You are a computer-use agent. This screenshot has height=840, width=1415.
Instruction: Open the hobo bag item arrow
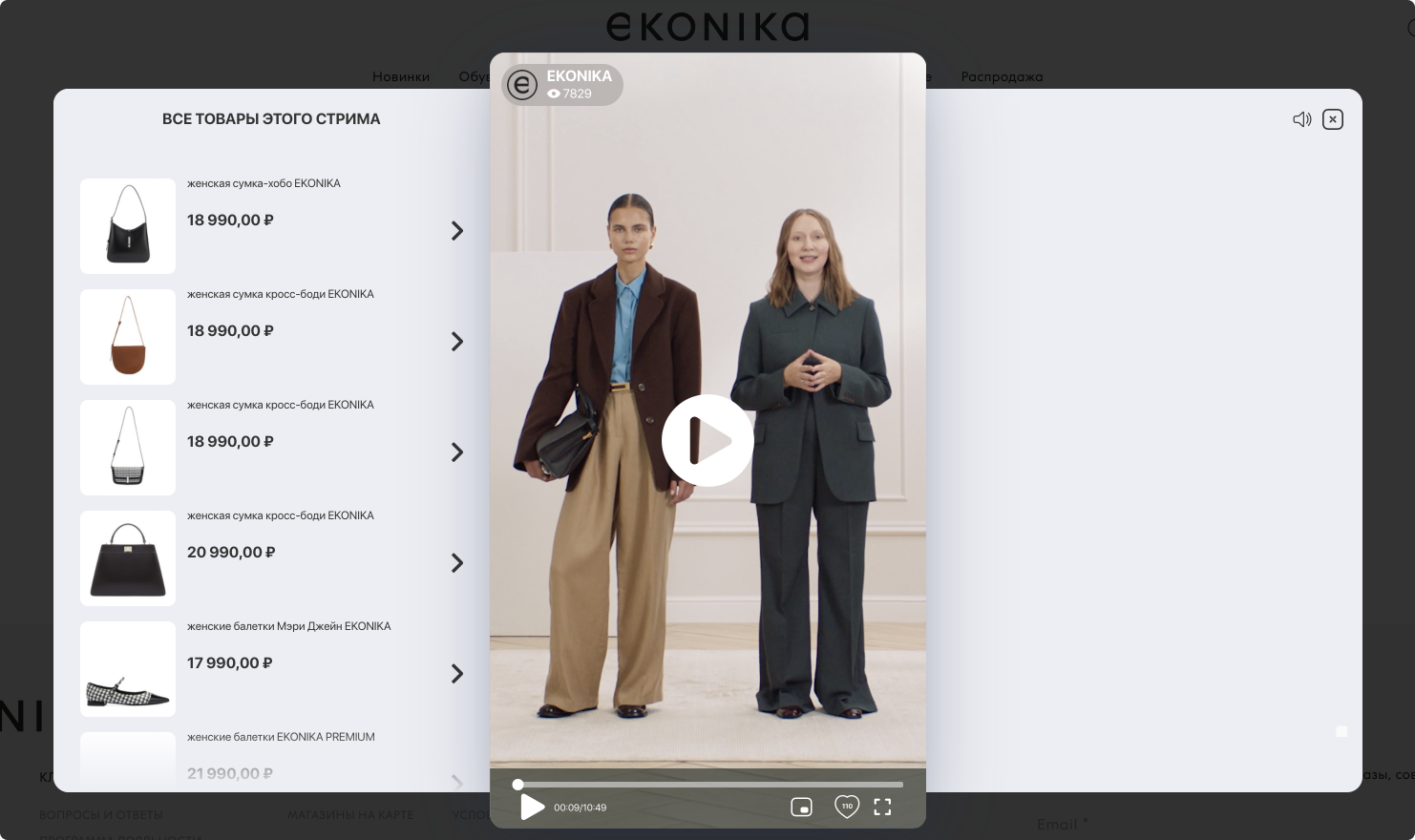(456, 231)
